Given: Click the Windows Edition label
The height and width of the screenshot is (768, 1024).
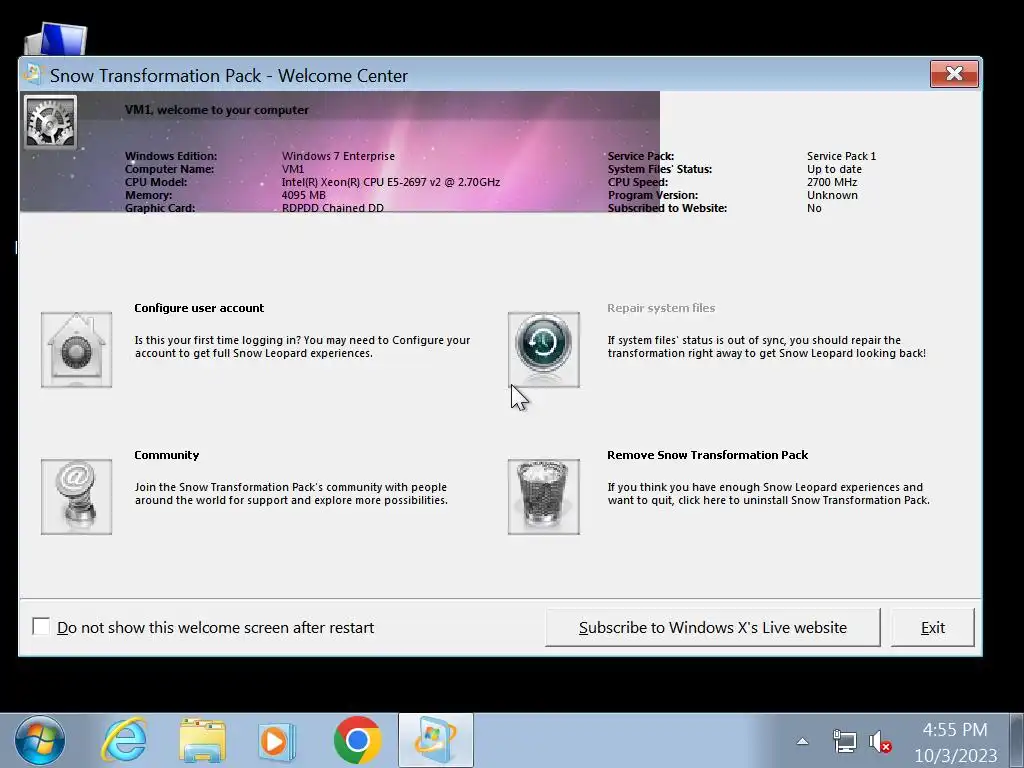Looking at the screenshot, I should pyautogui.click(x=171, y=156).
